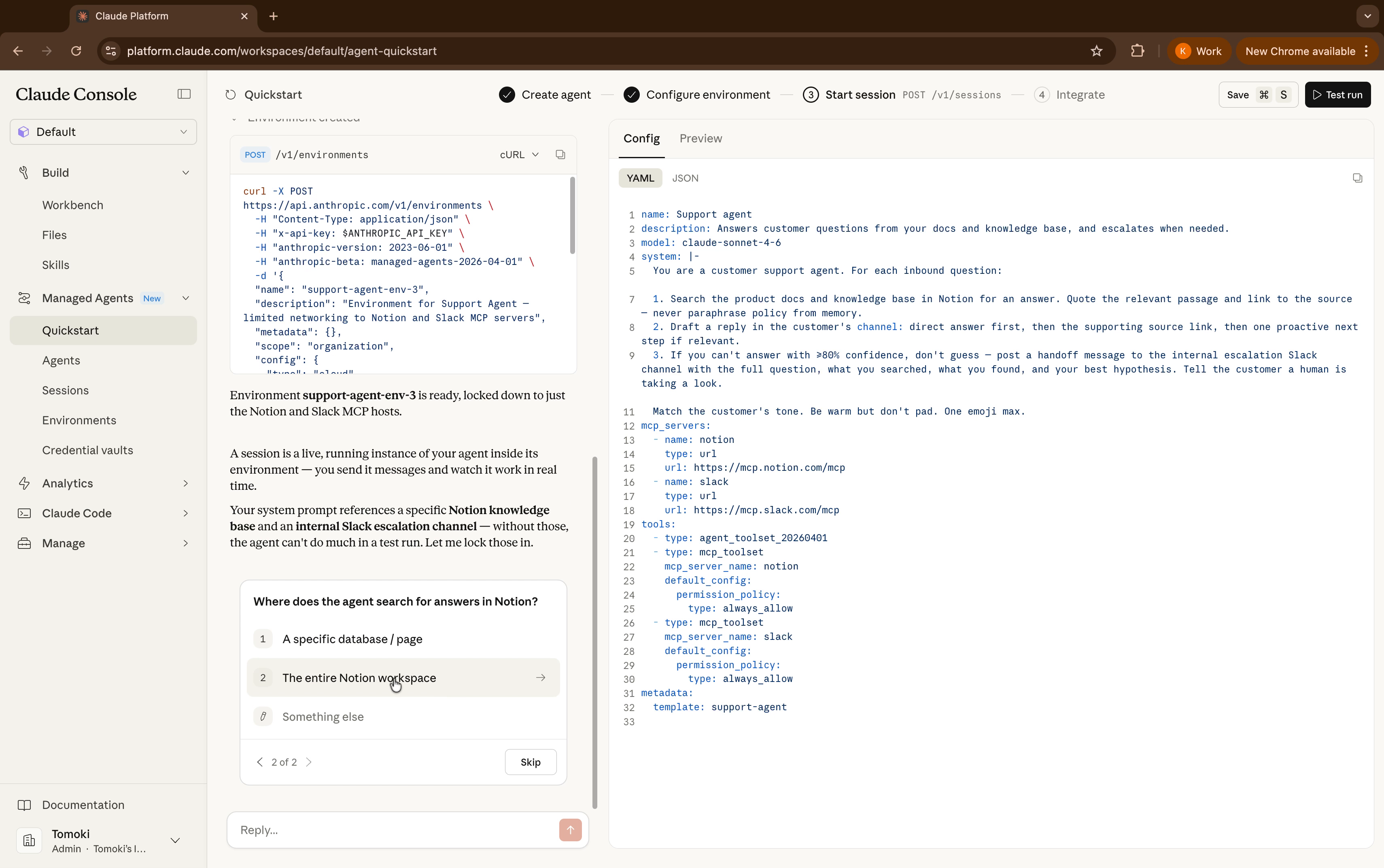Send the reply message arrow button
This screenshot has width=1384, height=868.
570,830
